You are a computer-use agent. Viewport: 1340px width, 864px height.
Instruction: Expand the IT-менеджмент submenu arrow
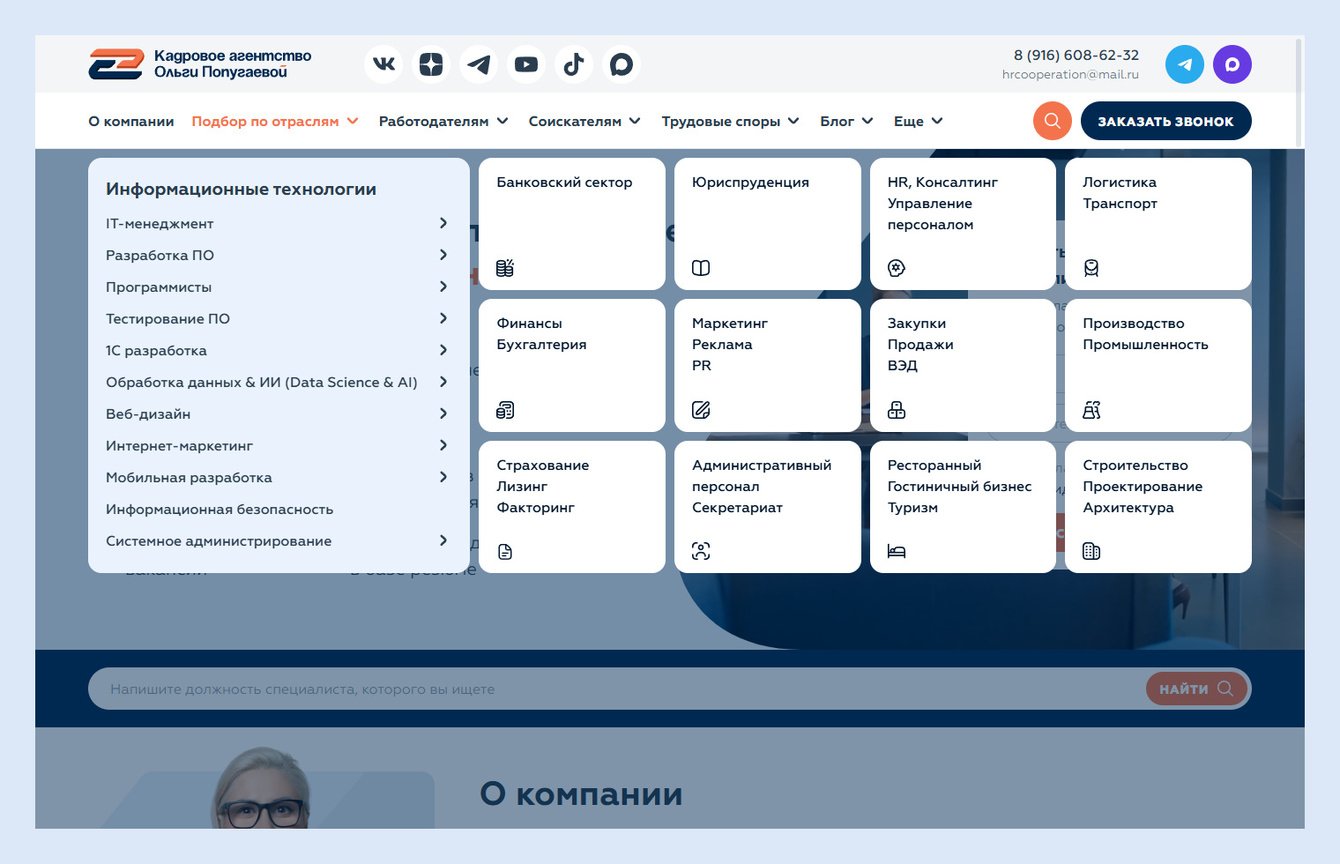pyautogui.click(x=443, y=223)
